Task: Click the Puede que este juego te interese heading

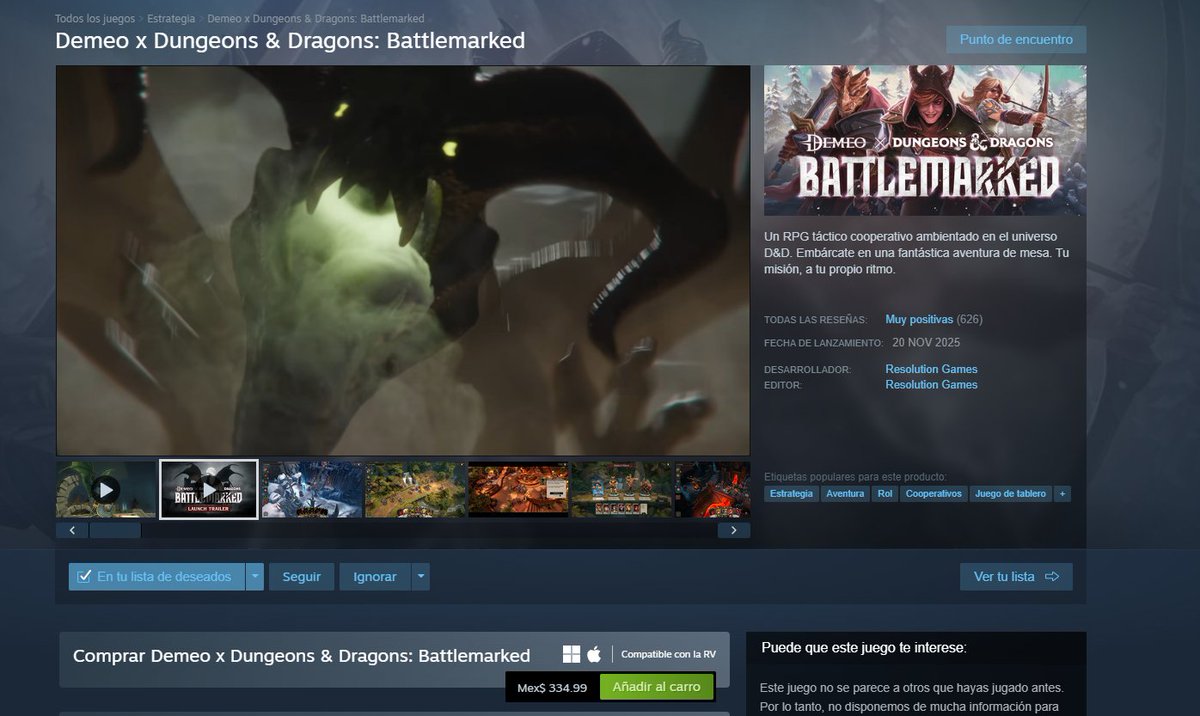Action: [864, 648]
